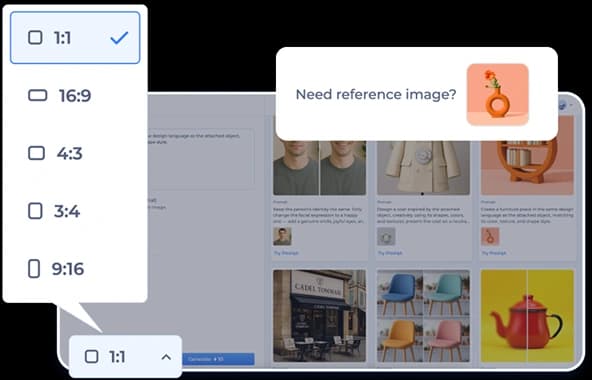The image size is (592, 380).
Task: Choose the 16:9 aspect ratio option
Action: tap(75, 95)
